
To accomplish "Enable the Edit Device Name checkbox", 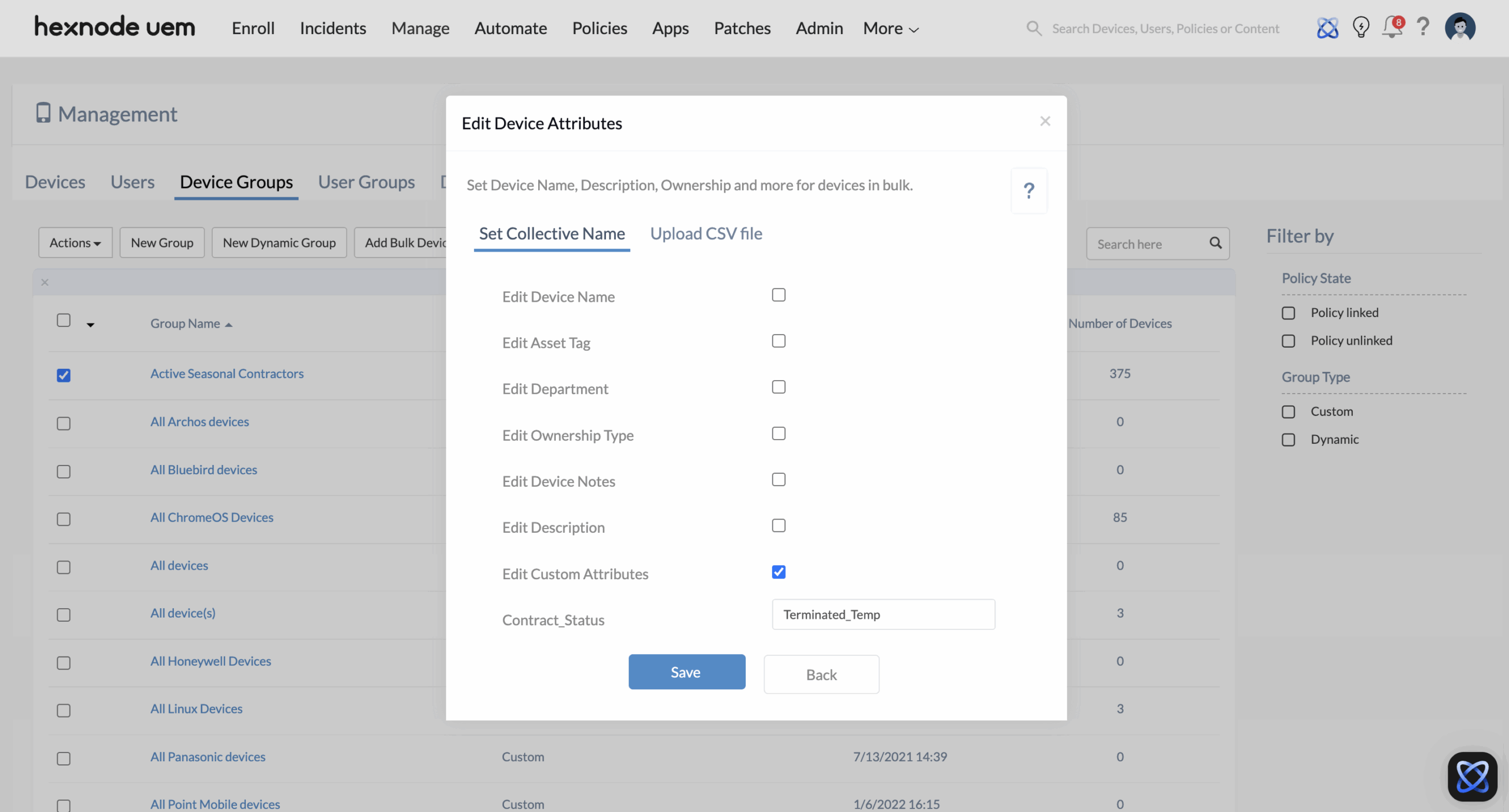I will (x=779, y=295).
